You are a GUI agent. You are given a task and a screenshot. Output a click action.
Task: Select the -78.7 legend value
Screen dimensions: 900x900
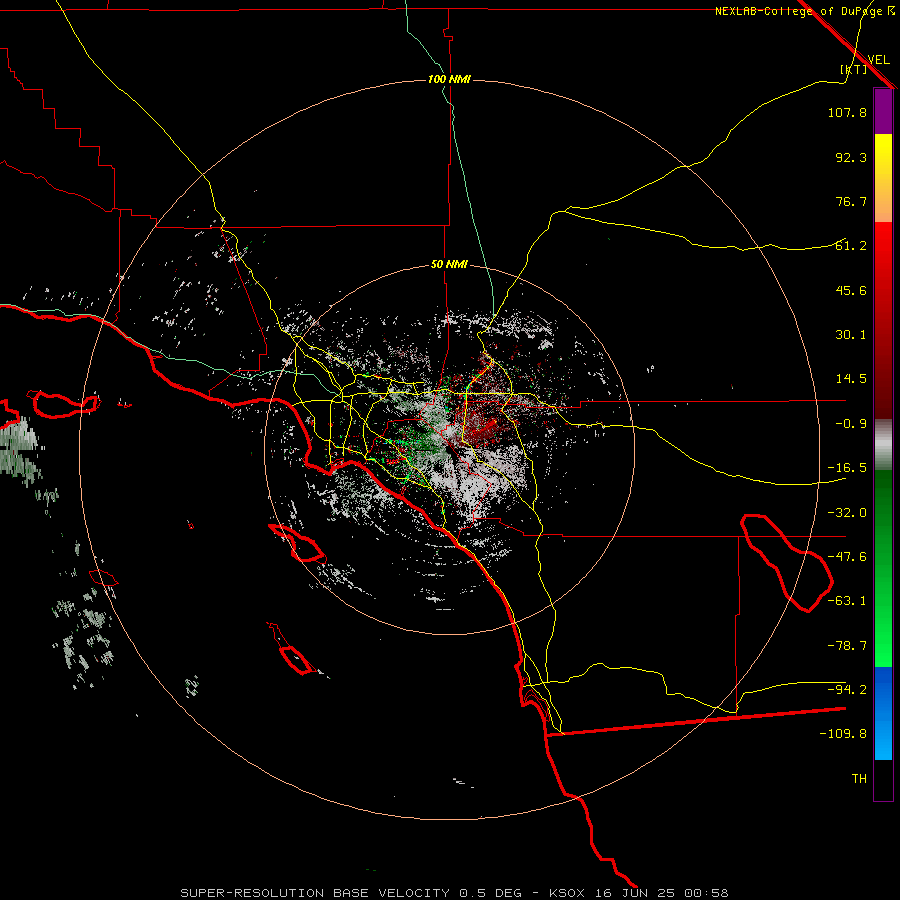coord(847,645)
